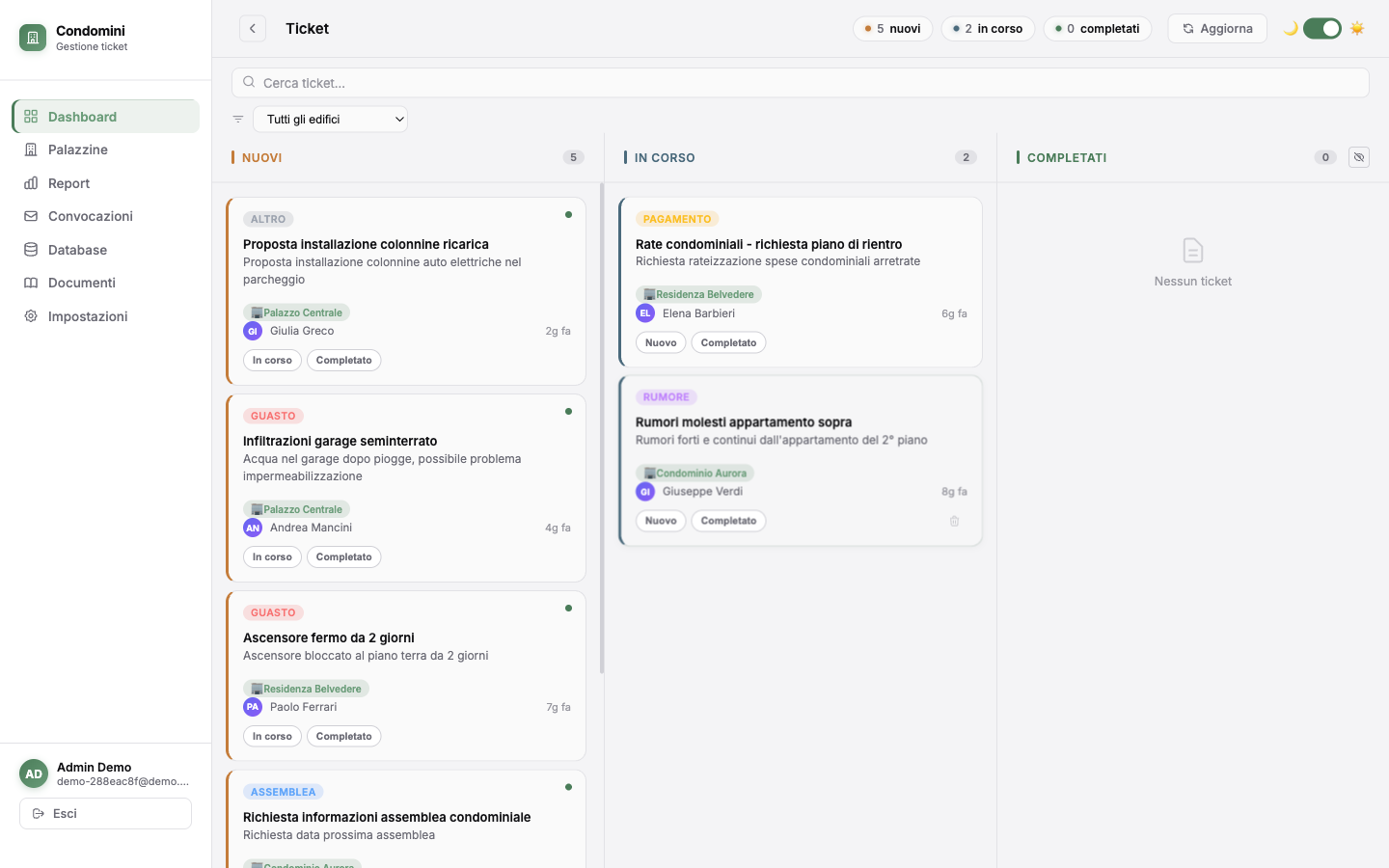
Task: Click Giulia Greco avatar badge
Action: (x=253, y=331)
